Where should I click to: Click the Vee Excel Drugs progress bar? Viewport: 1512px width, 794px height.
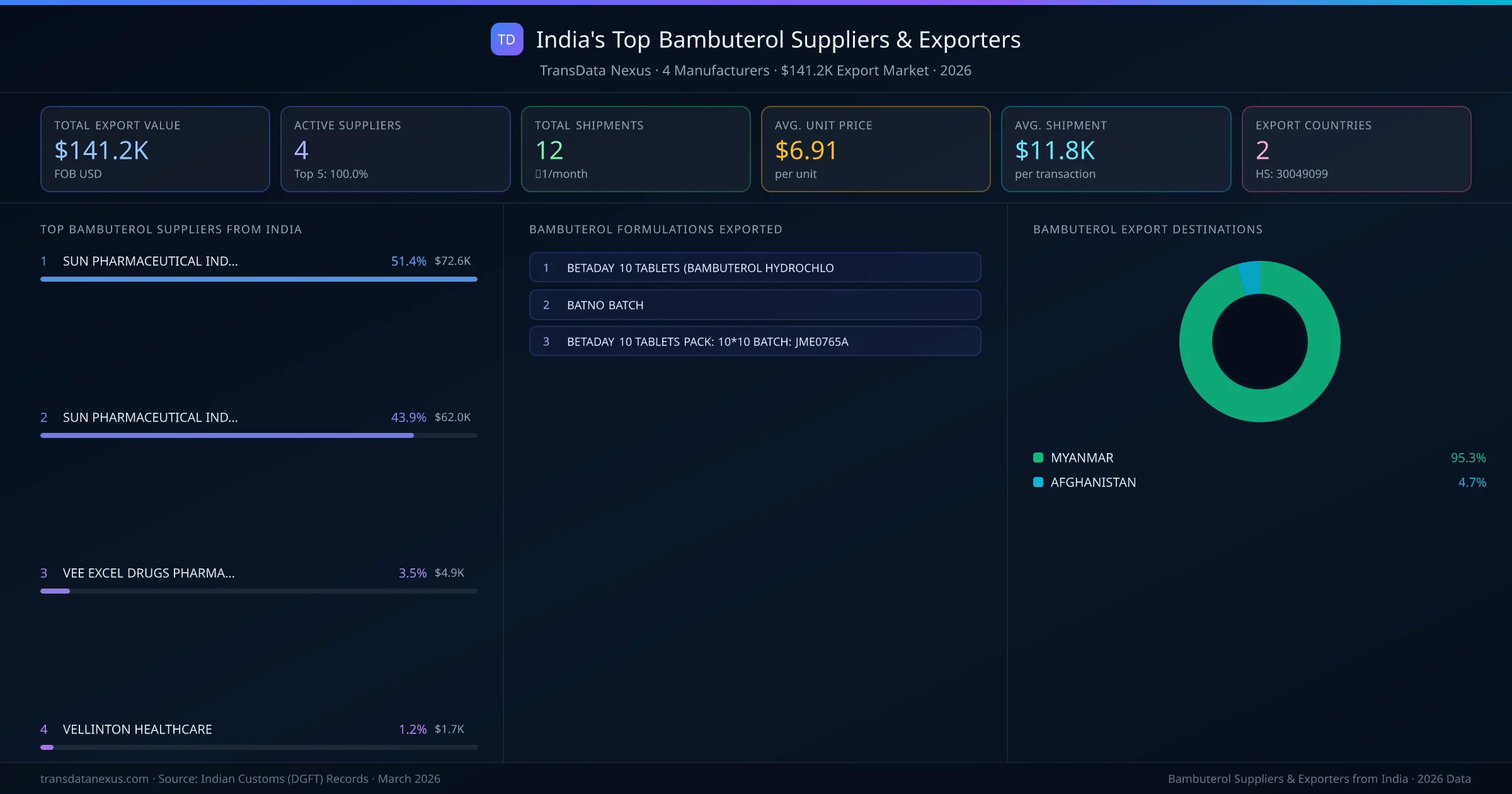click(258, 591)
